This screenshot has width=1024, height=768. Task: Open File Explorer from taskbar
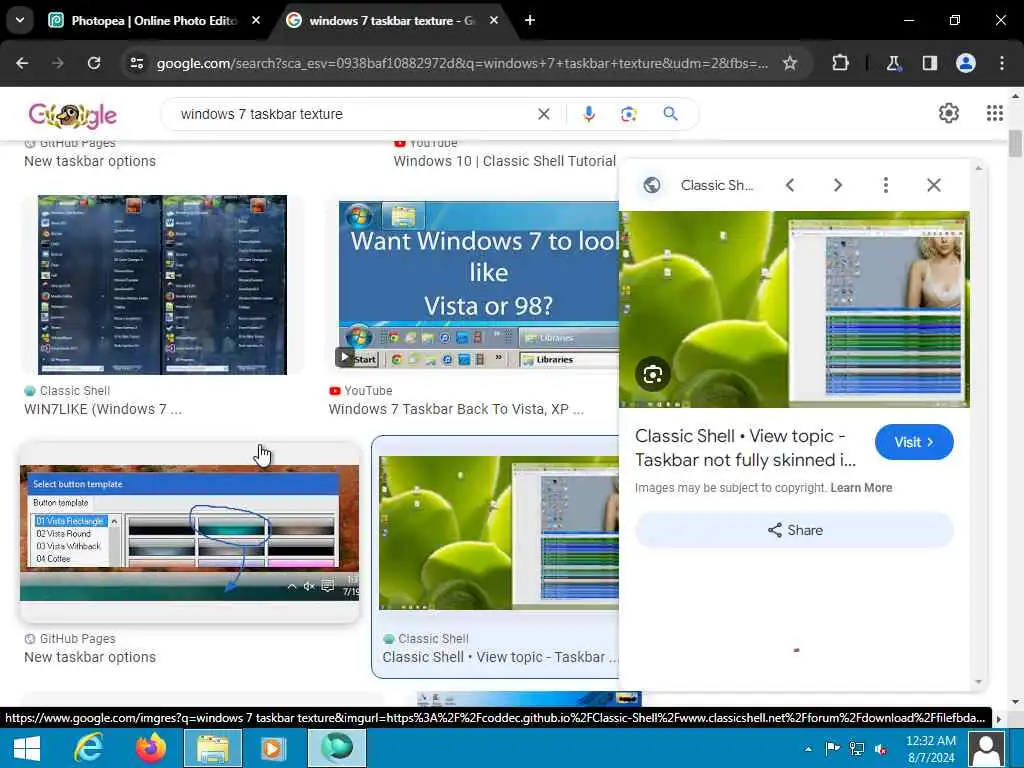point(213,748)
